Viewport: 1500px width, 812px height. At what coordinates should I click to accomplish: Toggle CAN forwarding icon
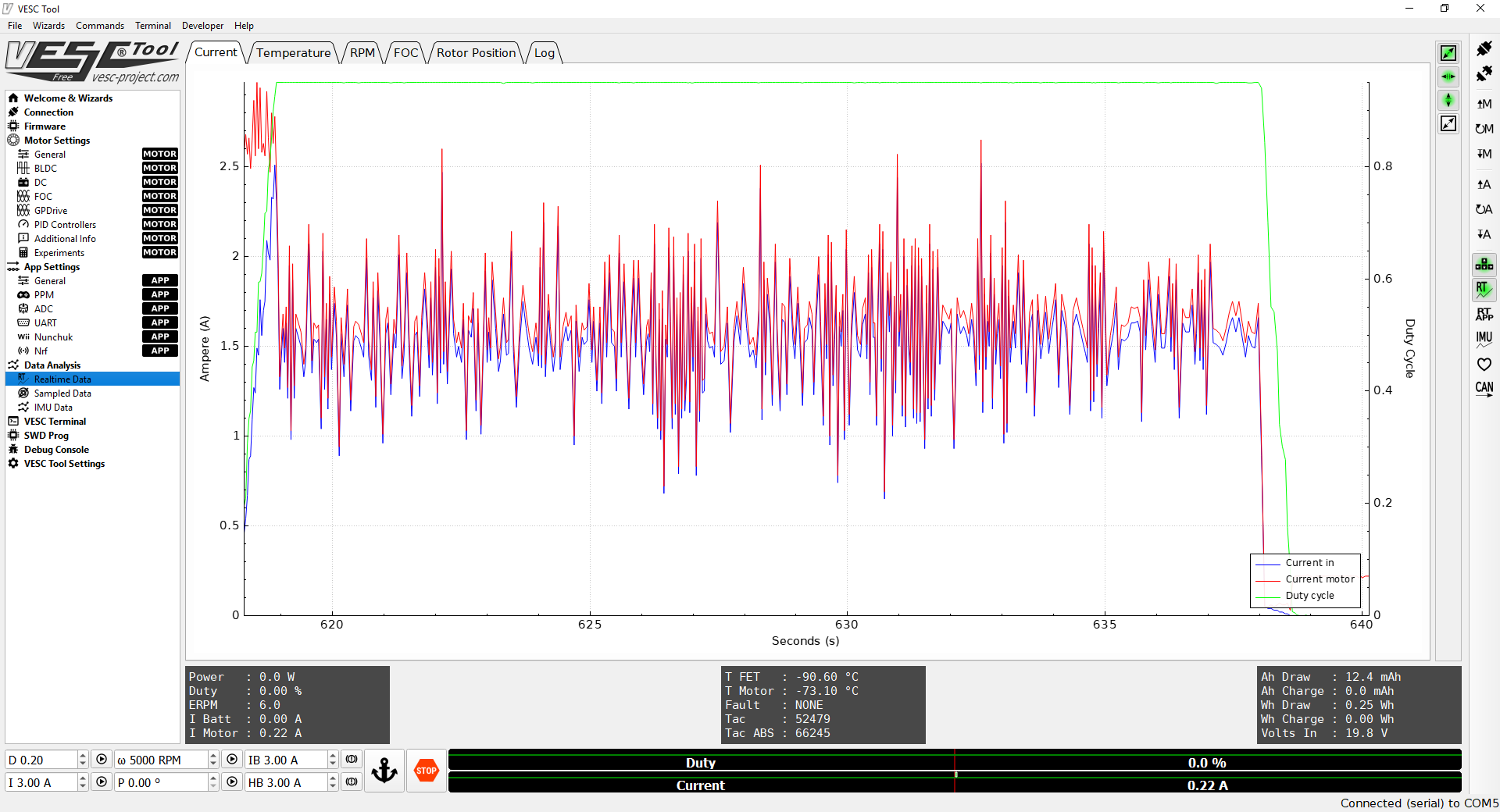pos(1484,389)
